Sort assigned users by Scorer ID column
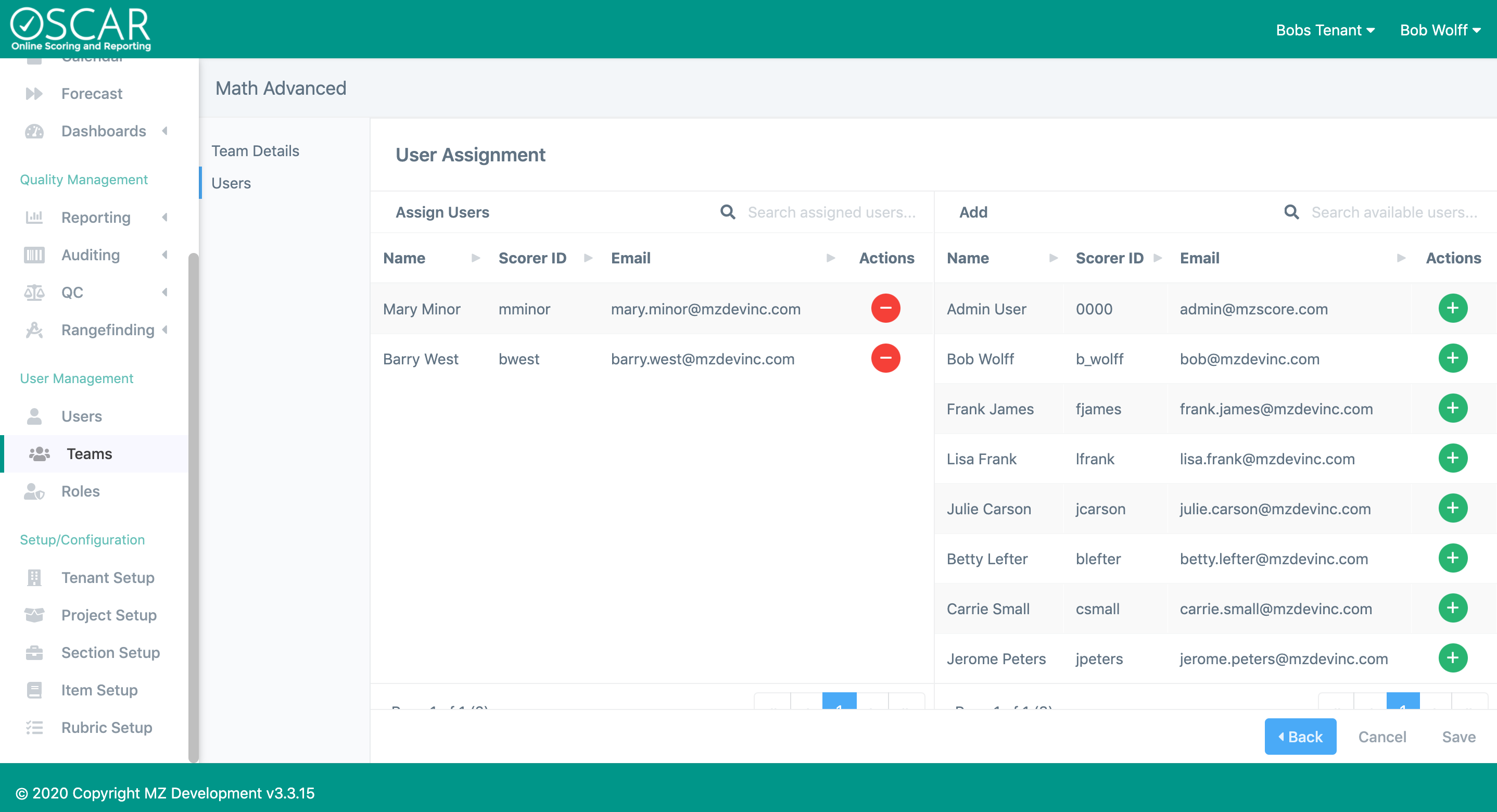This screenshot has width=1497, height=812. (532, 258)
